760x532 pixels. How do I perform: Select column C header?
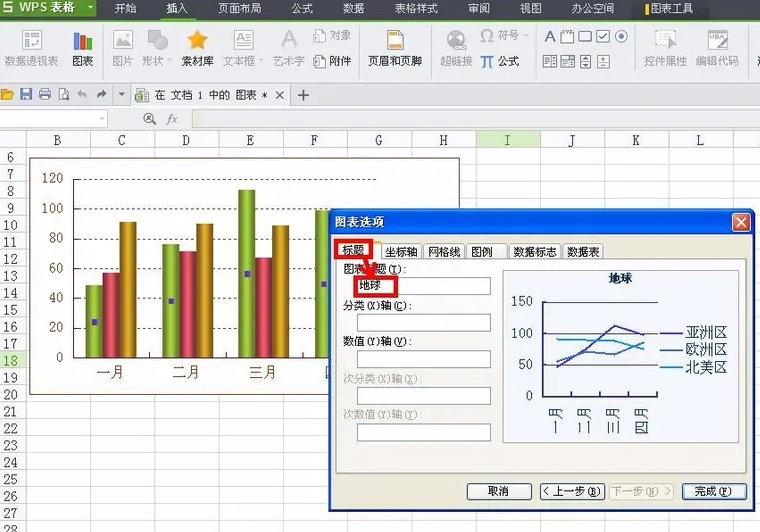click(x=122, y=140)
